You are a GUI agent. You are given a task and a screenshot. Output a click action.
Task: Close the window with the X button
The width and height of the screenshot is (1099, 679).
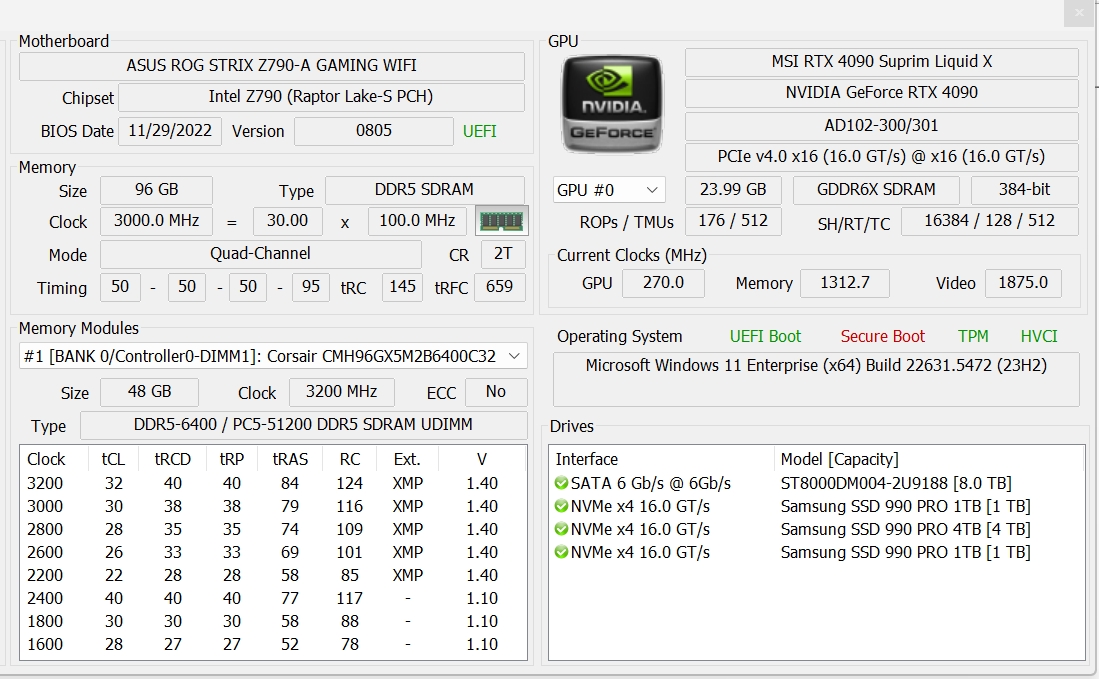click(1079, 13)
